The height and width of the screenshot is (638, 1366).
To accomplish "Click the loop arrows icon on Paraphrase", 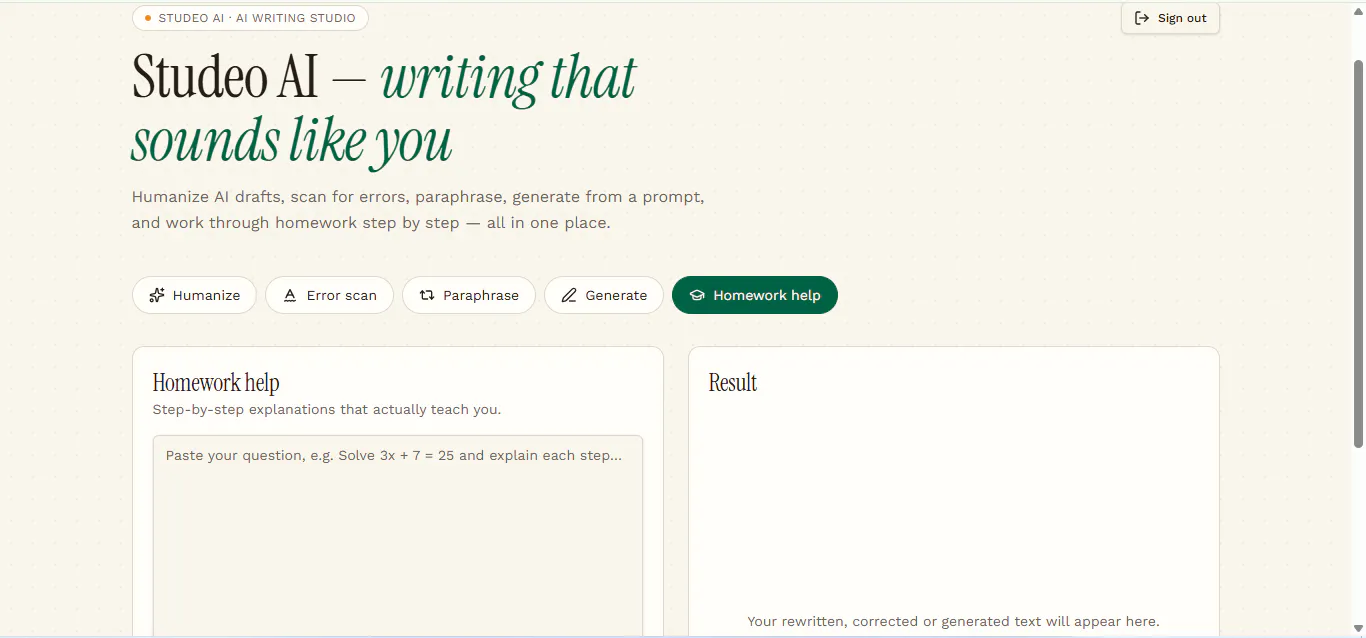I will (x=427, y=295).
